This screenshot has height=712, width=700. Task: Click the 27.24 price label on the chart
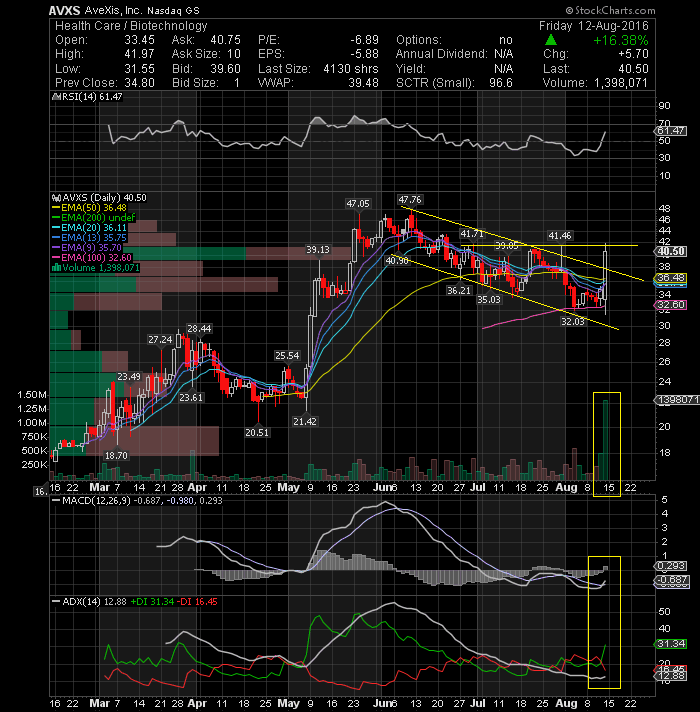(x=160, y=340)
